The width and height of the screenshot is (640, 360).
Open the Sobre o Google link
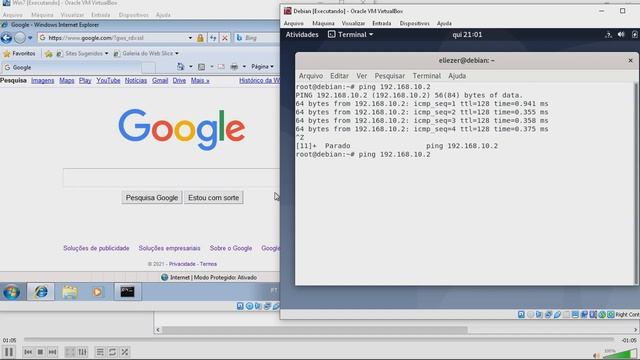click(x=231, y=248)
